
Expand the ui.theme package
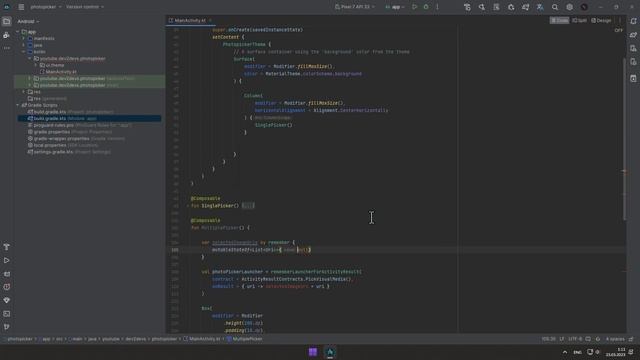[36, 65]
